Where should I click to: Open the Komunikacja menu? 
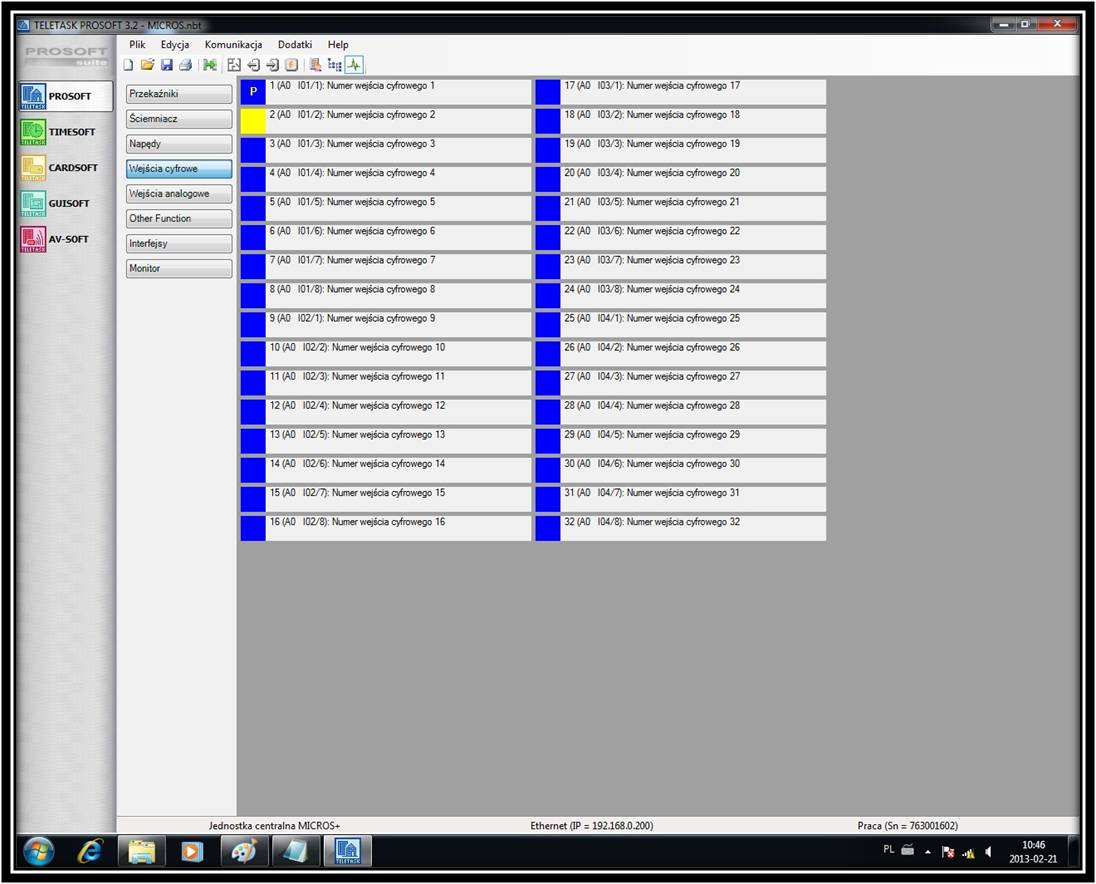coord(233,45)
